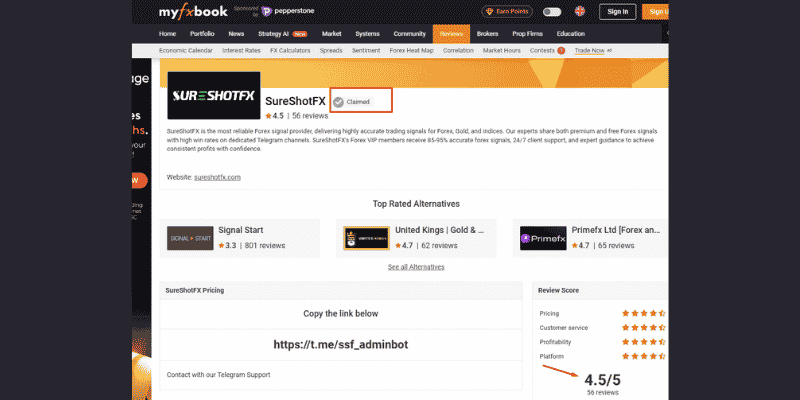Click the Earn Points button
Viewport: 800px width, 400px height.
coord(507,12)
